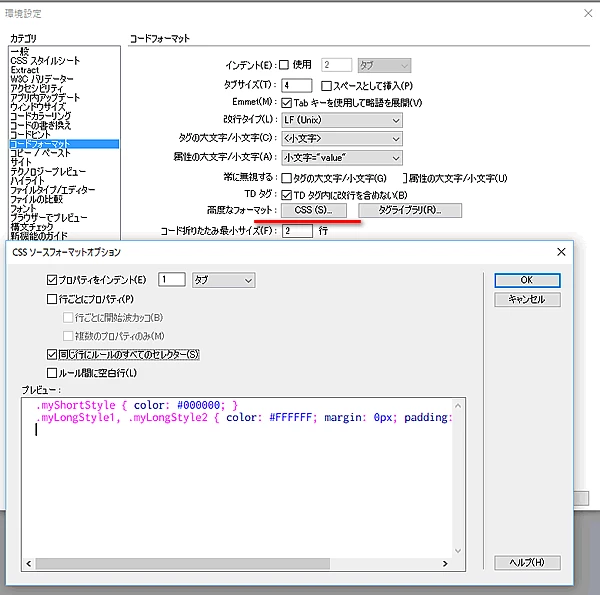Toggle Emmet Tab キー expansion checkbox
This screenshot has height=595, width=600.
coord(286,103)
